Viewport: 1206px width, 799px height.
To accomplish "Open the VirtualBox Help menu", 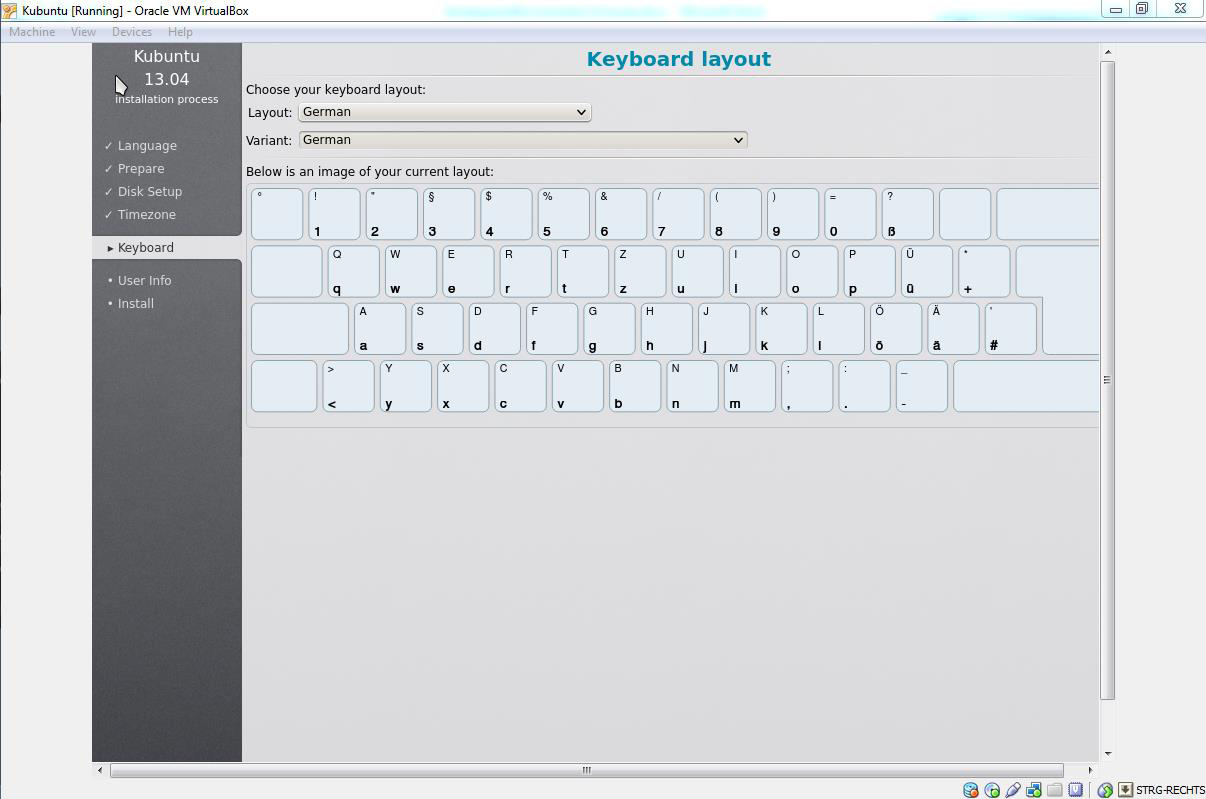I will [x=180, y=32].
